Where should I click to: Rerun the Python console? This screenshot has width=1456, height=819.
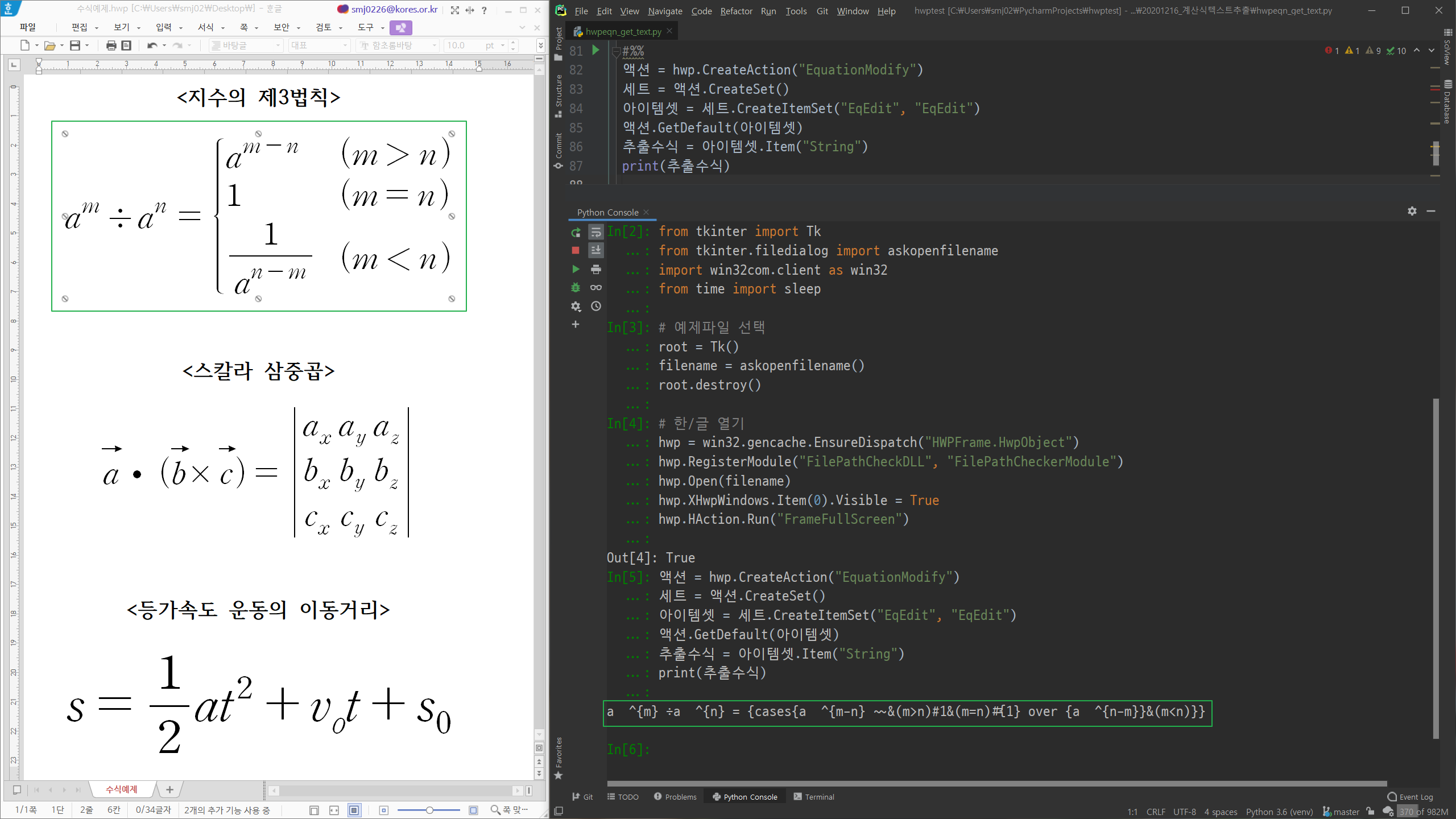(x=576, y=232)
